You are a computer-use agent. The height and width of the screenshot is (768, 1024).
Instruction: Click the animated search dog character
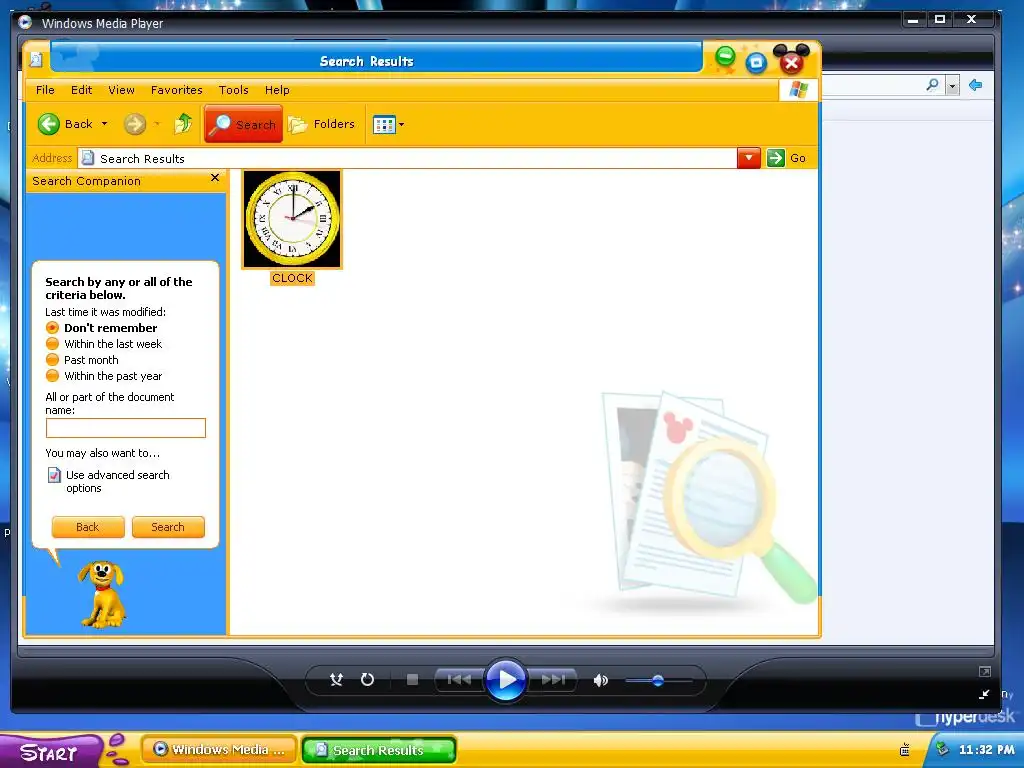(x=103, y=594)
